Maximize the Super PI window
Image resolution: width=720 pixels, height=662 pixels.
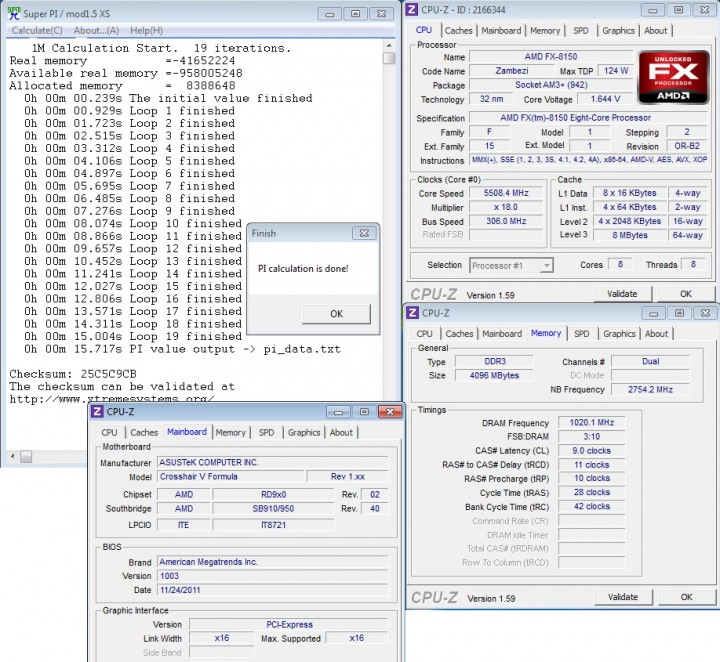[x=355, y=14]
